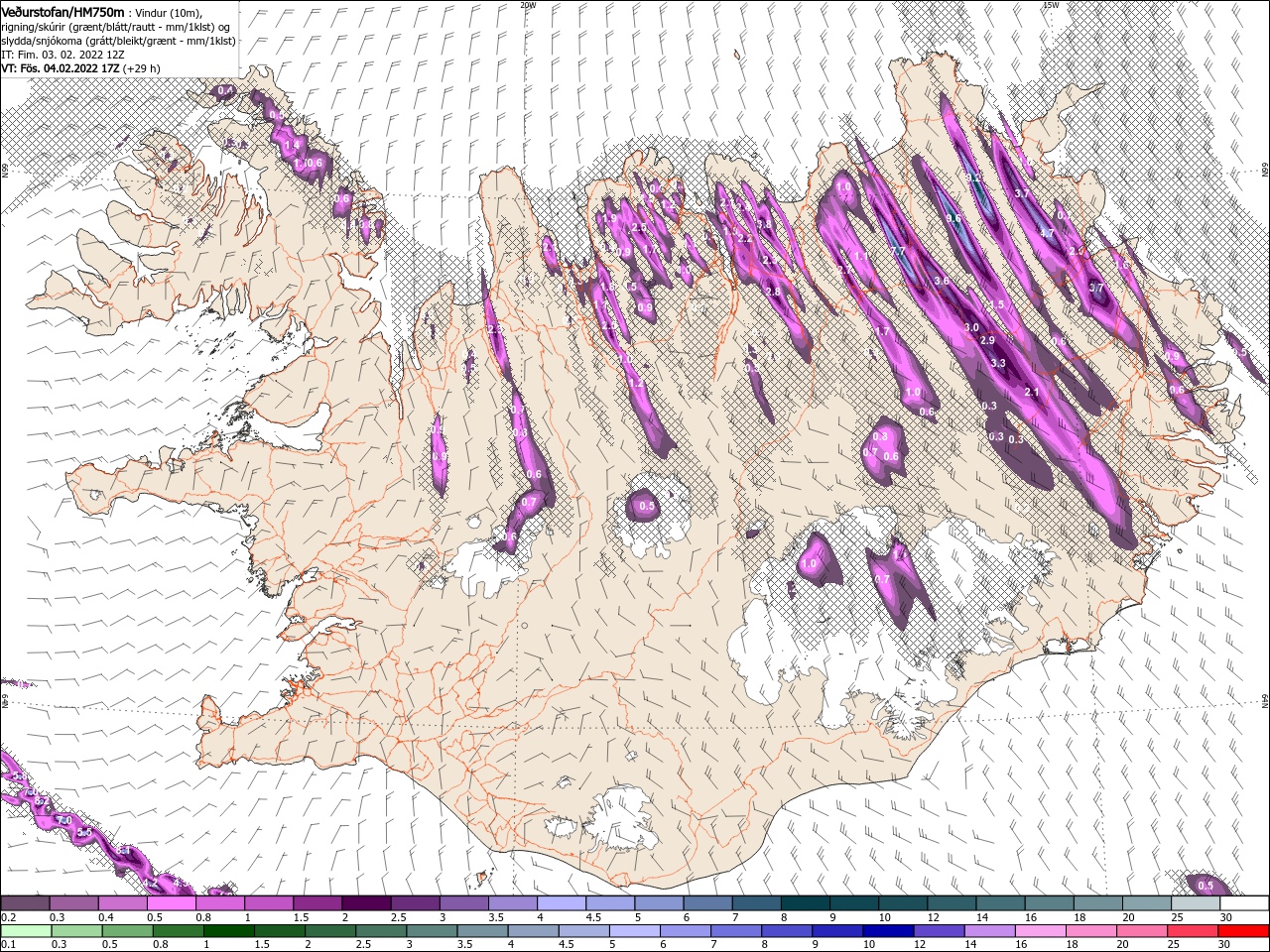
Task: Click the 1.5 label in snow legend row
Action: 302,918
